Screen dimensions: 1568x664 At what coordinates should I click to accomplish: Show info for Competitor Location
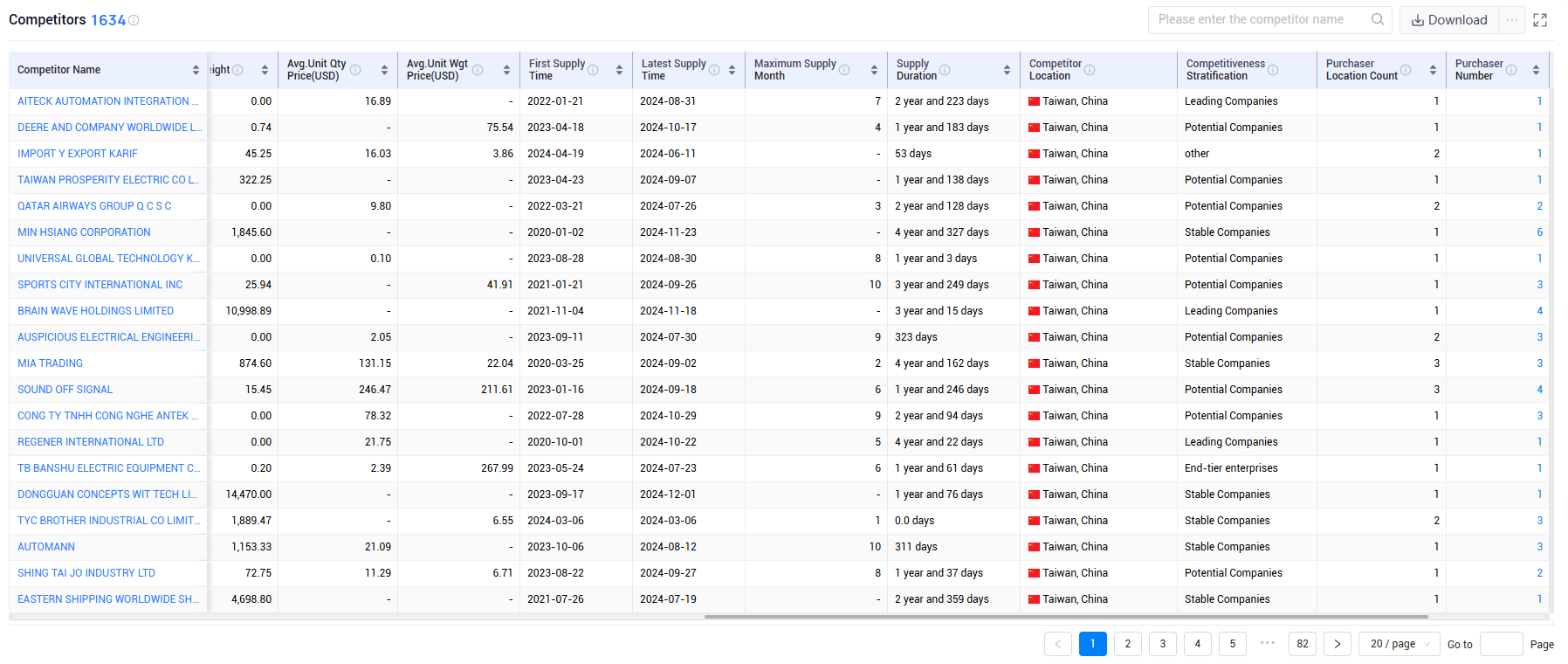1090,70
